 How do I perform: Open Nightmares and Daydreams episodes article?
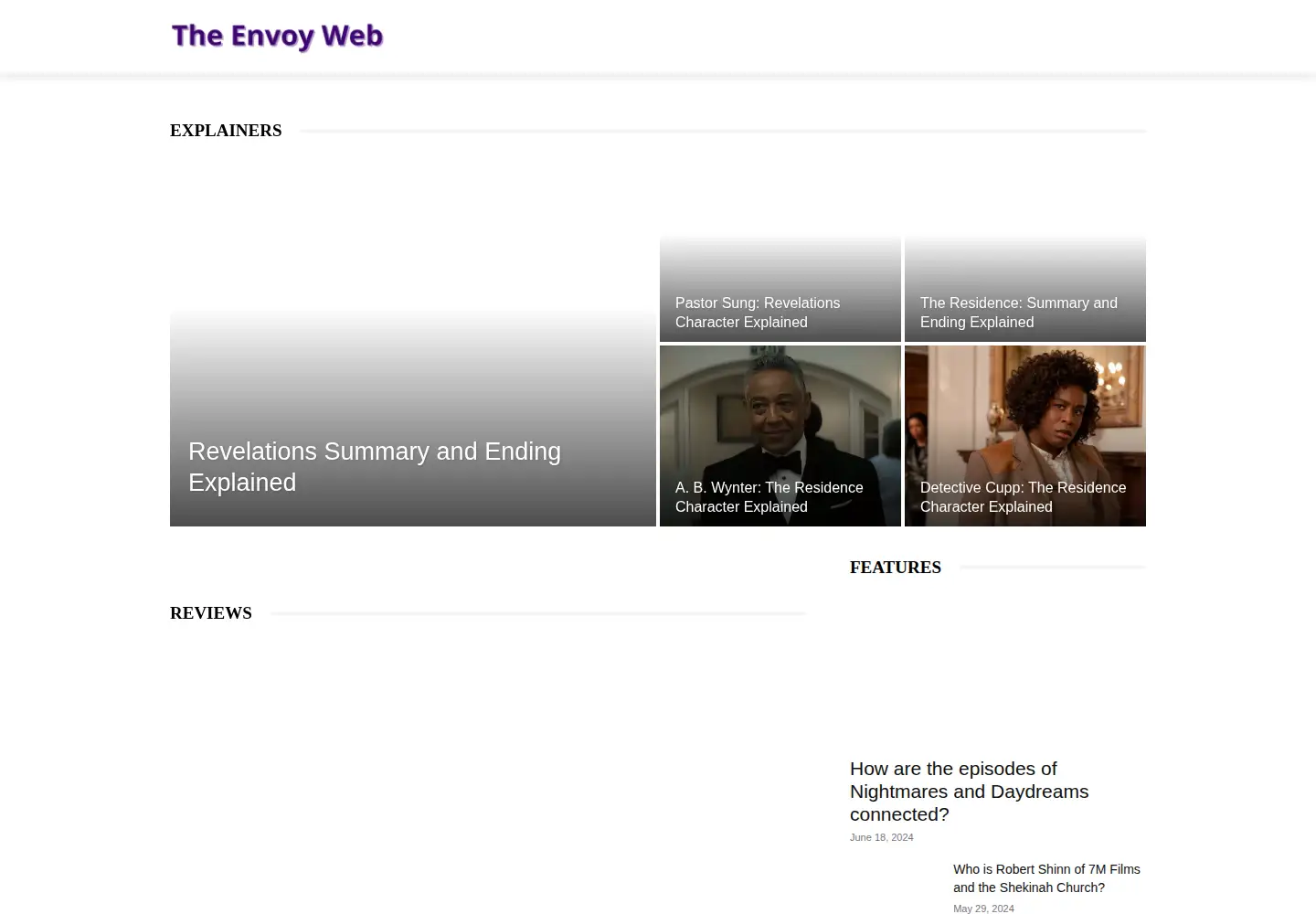point(970,792)
